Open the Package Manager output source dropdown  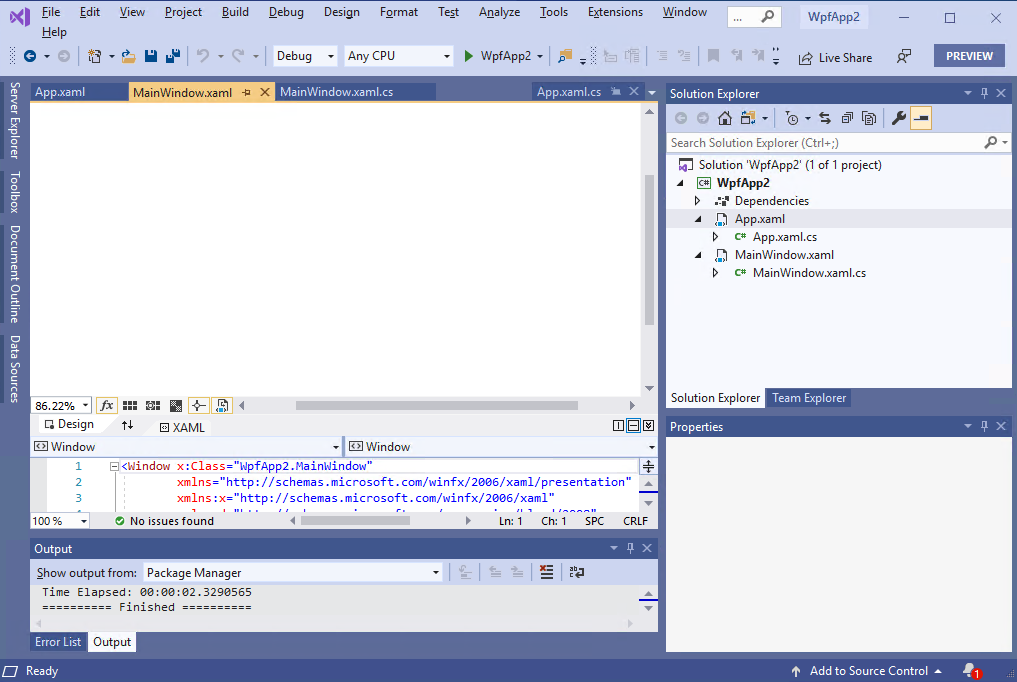[293, 572]
